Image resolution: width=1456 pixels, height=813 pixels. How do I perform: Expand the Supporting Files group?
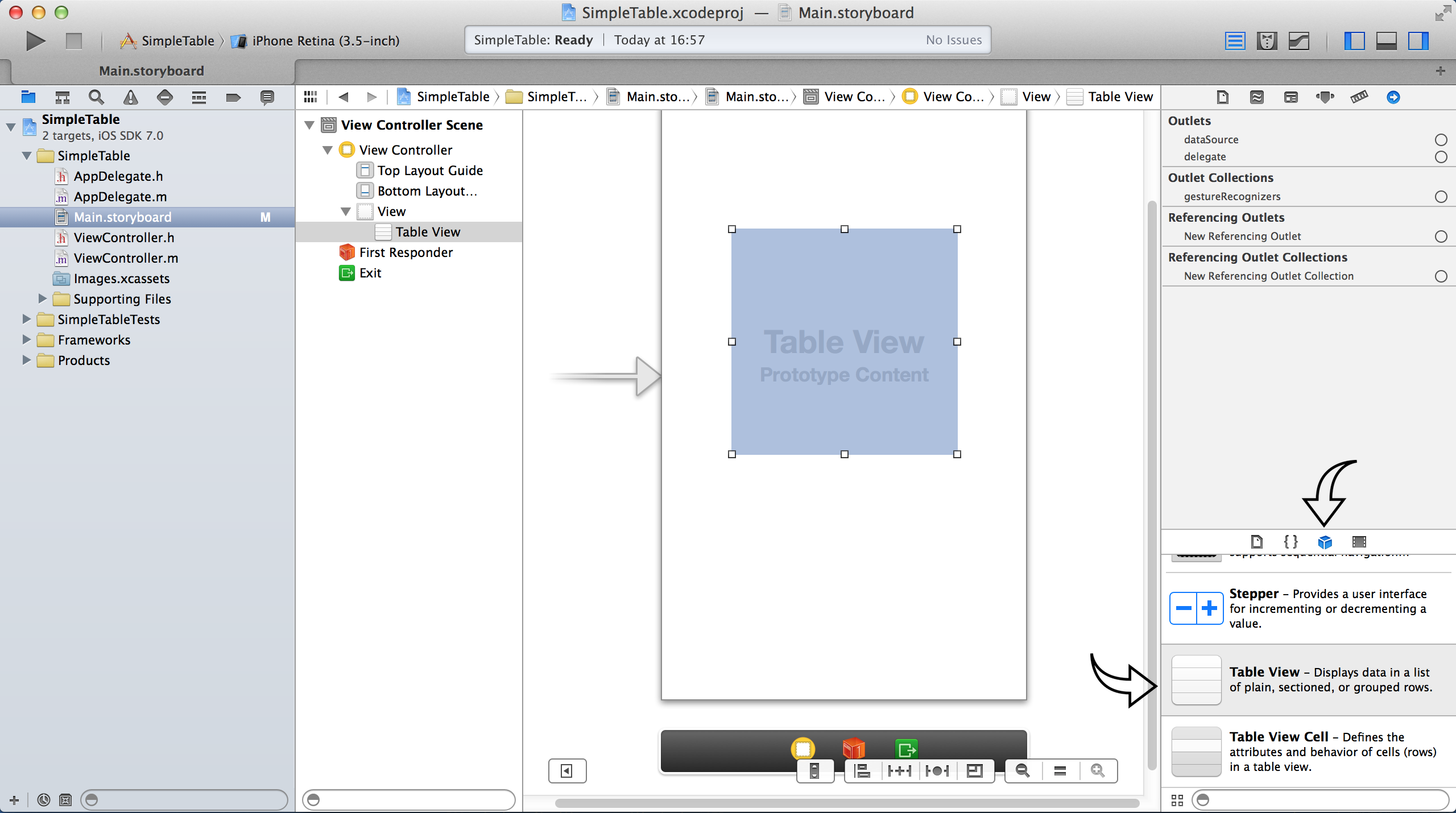42,298
